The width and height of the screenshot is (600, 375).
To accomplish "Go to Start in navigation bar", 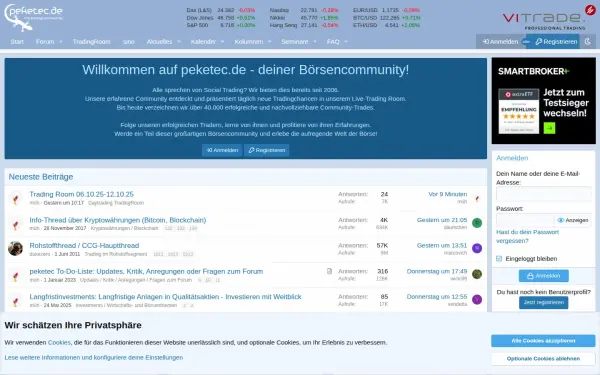I will tap(17, 41).
